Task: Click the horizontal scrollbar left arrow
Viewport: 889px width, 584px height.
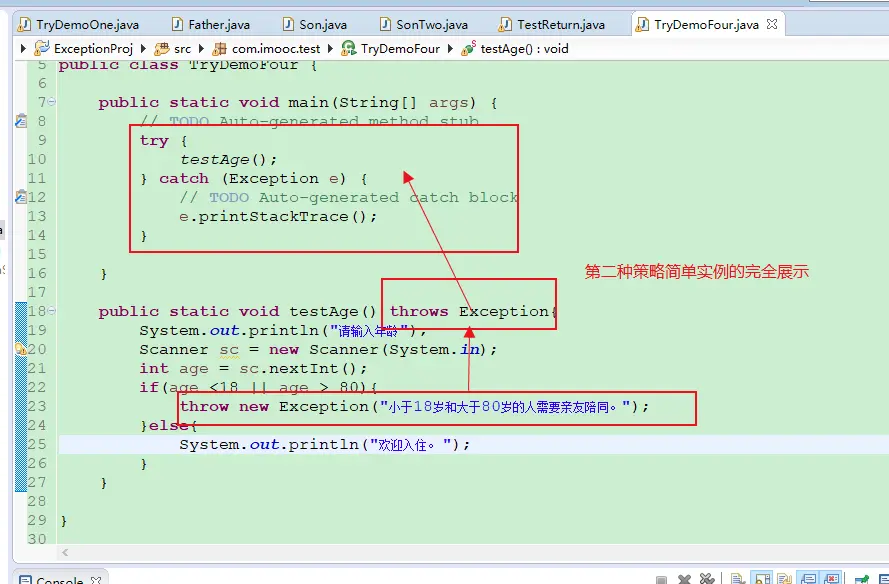Action: coord(65,552)
